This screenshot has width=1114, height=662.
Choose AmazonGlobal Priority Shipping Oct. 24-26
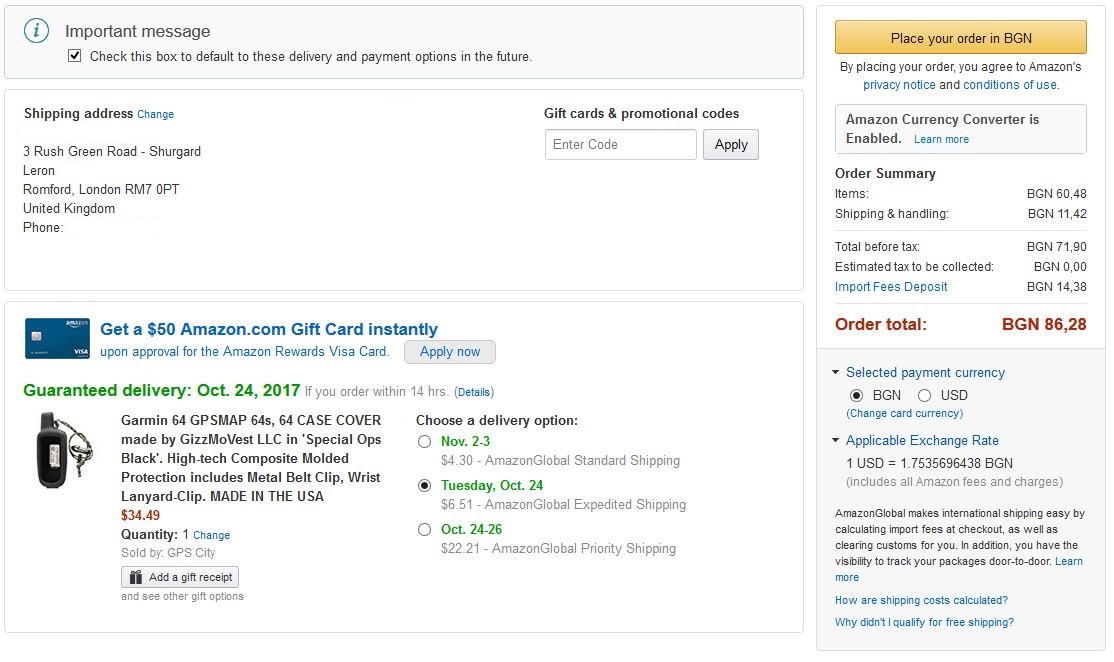click(x=425, y=529)
